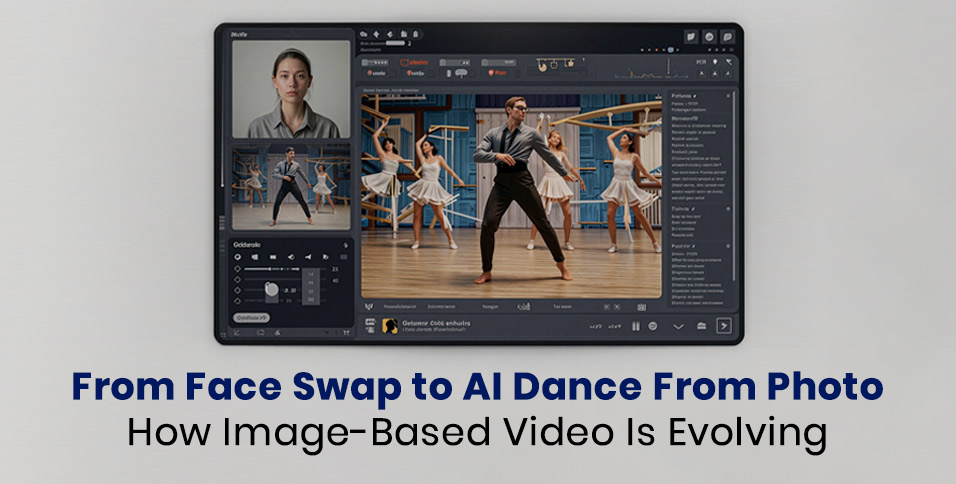The height and width of the screenshot is (484, 956).
Task: Click the highlighted pagination dot at top right
Action: [670, 49]
